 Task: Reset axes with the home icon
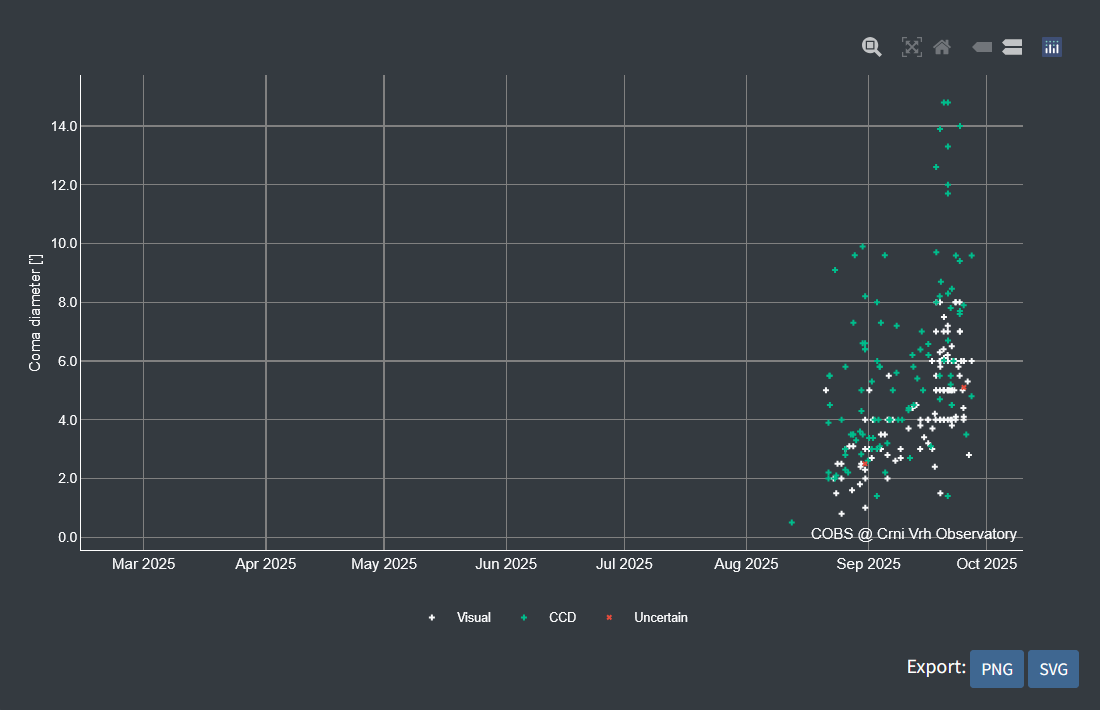(x=941, y=47)
